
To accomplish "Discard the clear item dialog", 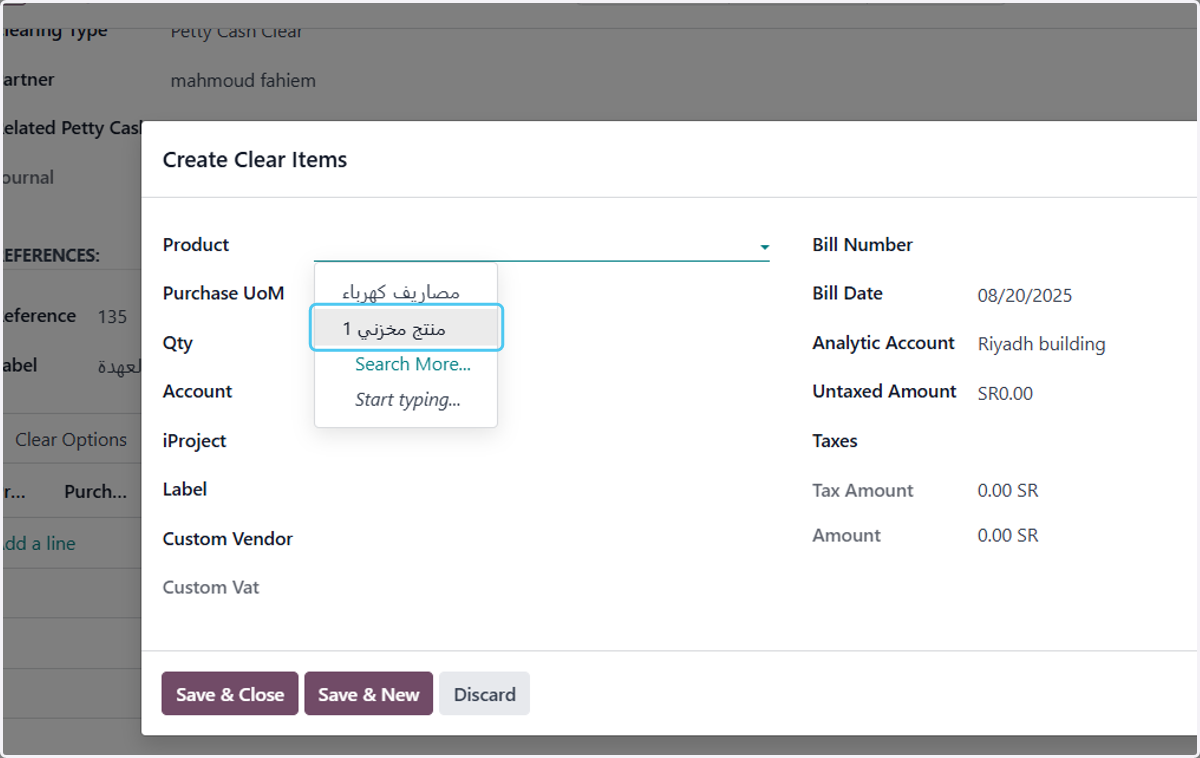I will point(485,694).
